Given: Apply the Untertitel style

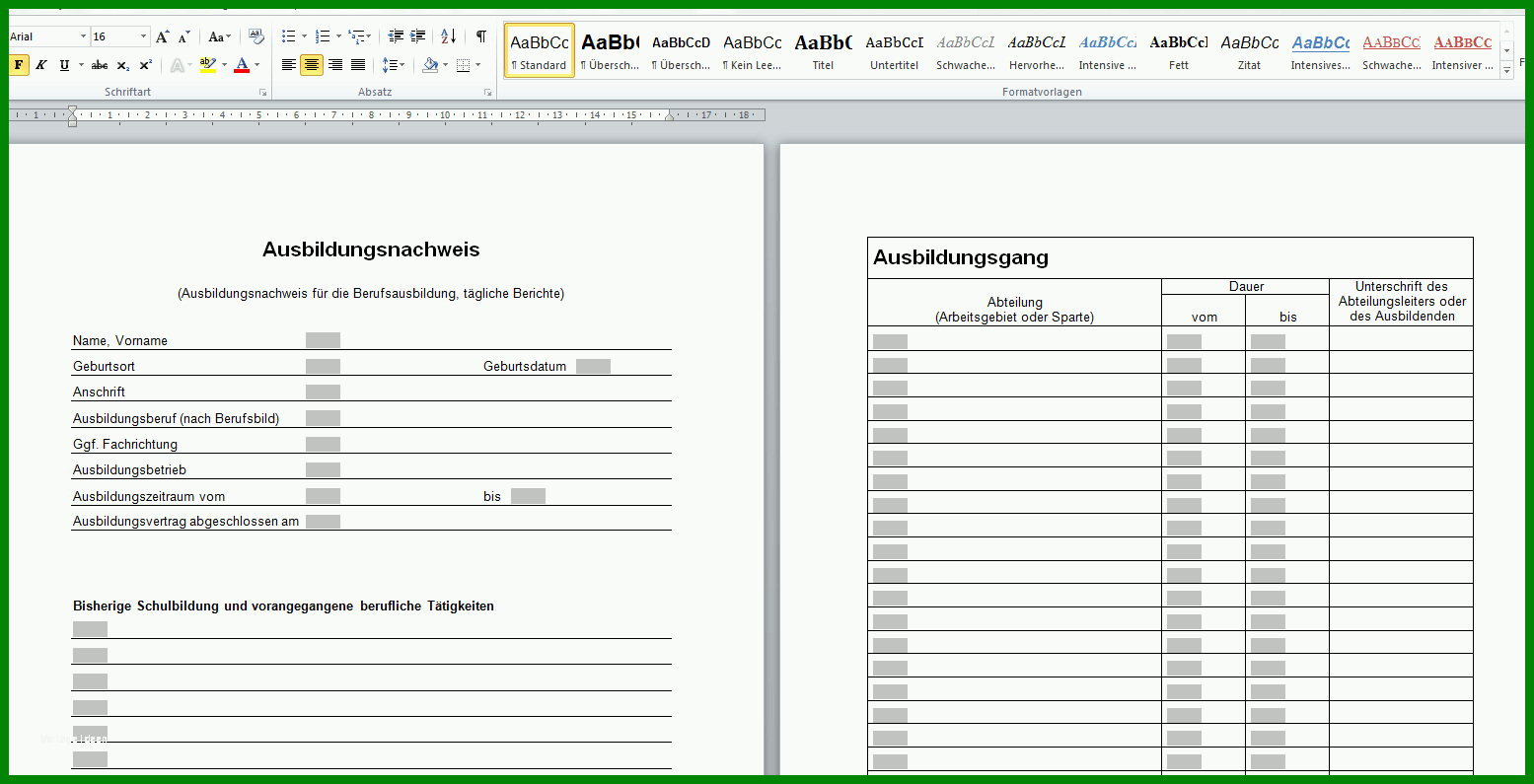Looking at the screenshot, I should [x=894, y=51].
